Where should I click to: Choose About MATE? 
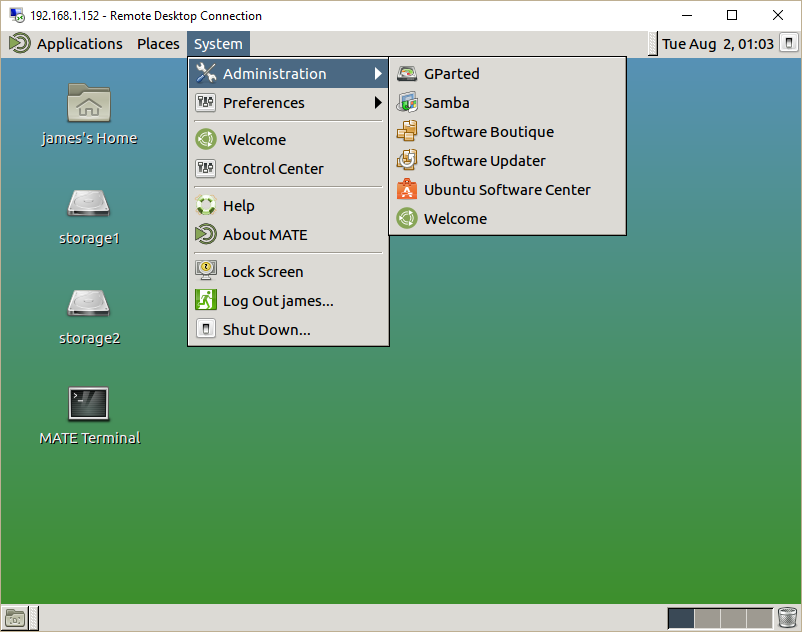click(x=288, y=235)
